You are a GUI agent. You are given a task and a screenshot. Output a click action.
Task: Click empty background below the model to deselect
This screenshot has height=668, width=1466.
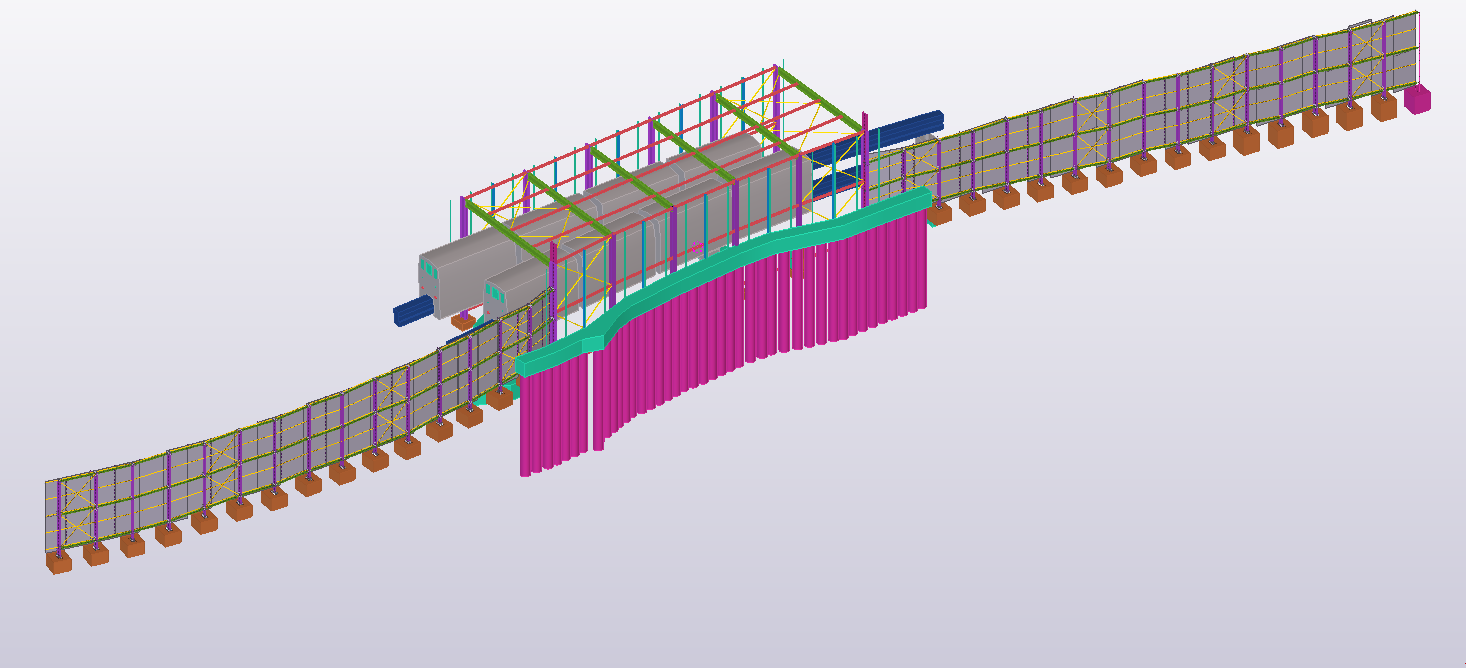[x=800, y=580]
